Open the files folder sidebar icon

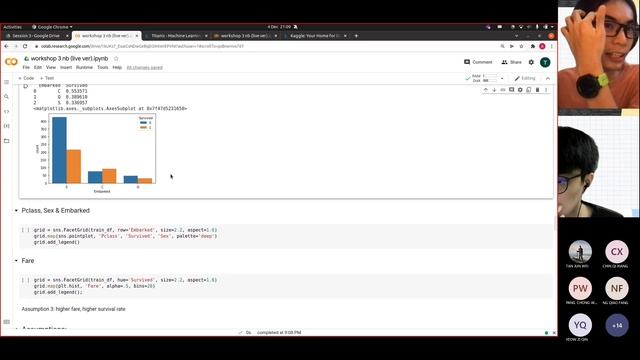(x=7, y=141)
